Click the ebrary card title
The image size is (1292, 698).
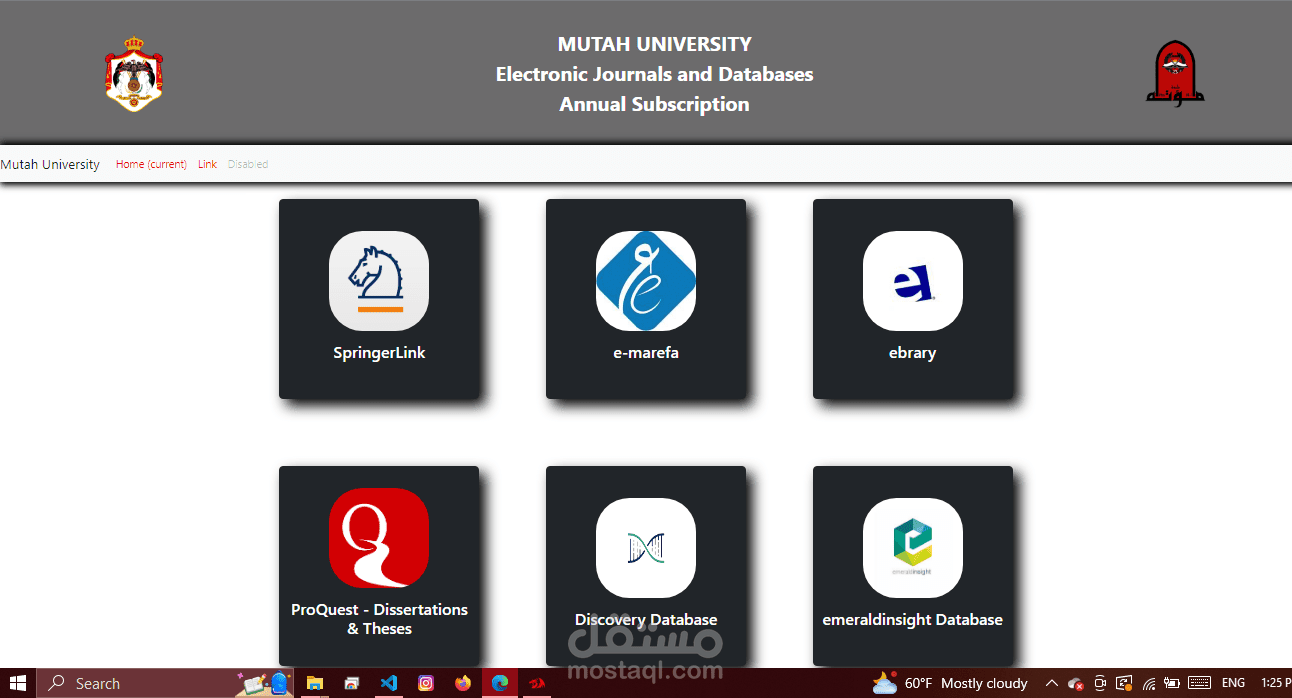click(913, 353)
